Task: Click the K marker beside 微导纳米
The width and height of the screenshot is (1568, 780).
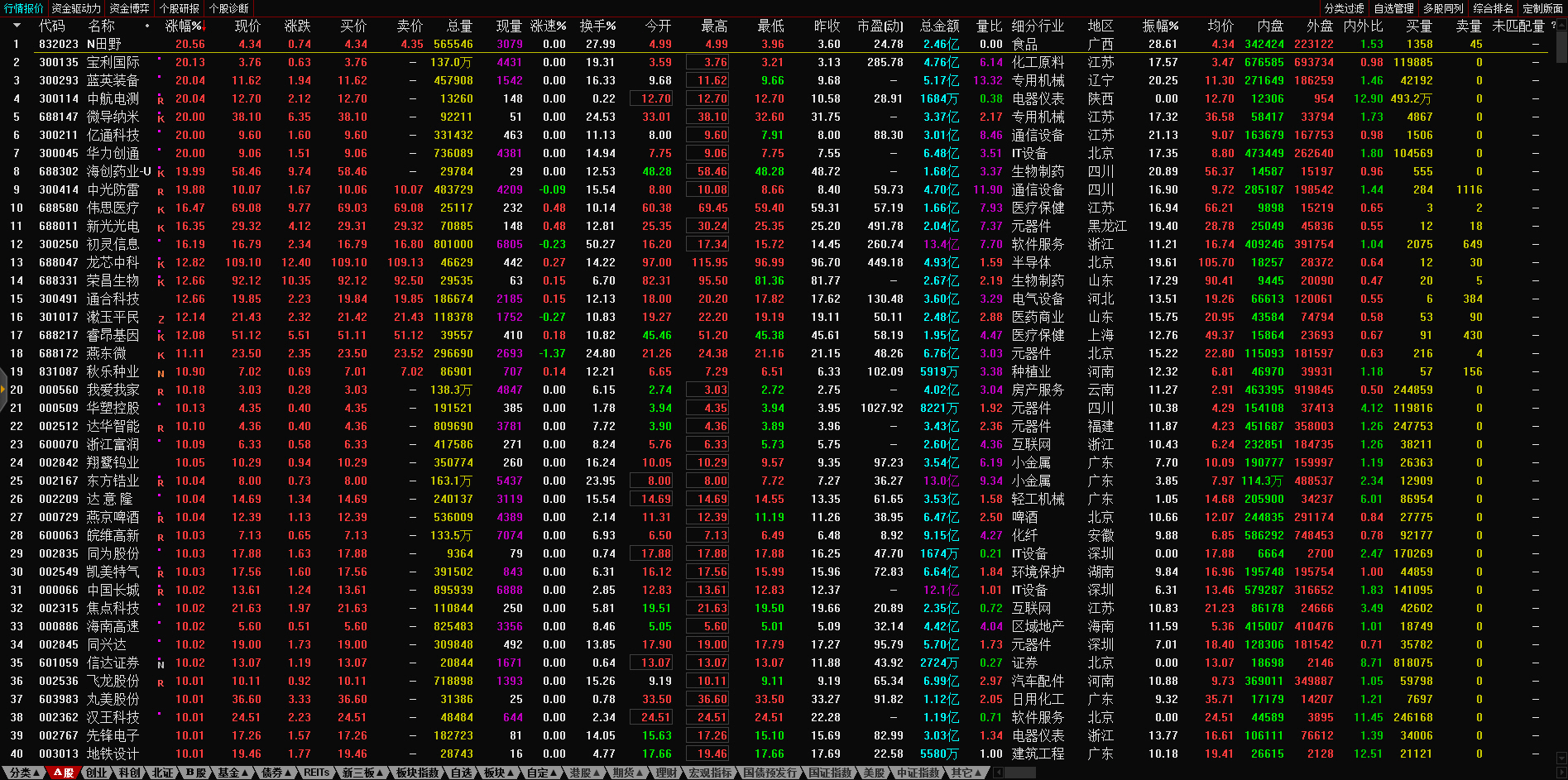Action: click(161, 117)
